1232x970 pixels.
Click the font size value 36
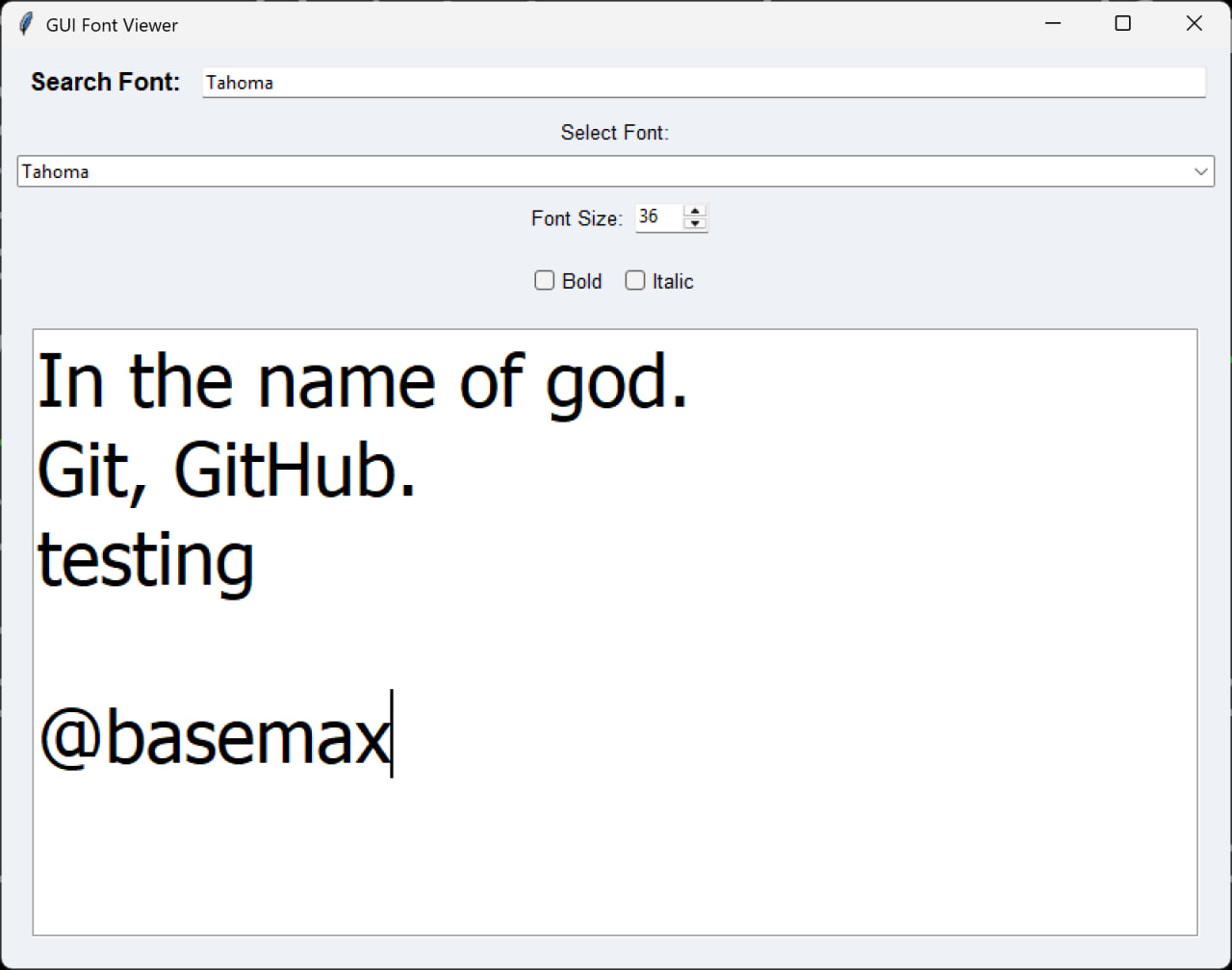point(649,217)
